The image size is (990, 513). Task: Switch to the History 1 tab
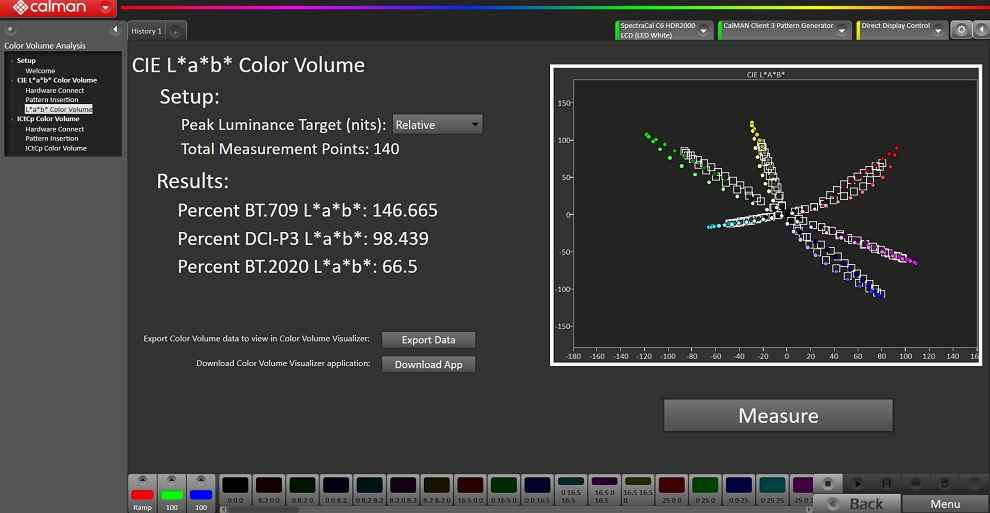[147, 31]
